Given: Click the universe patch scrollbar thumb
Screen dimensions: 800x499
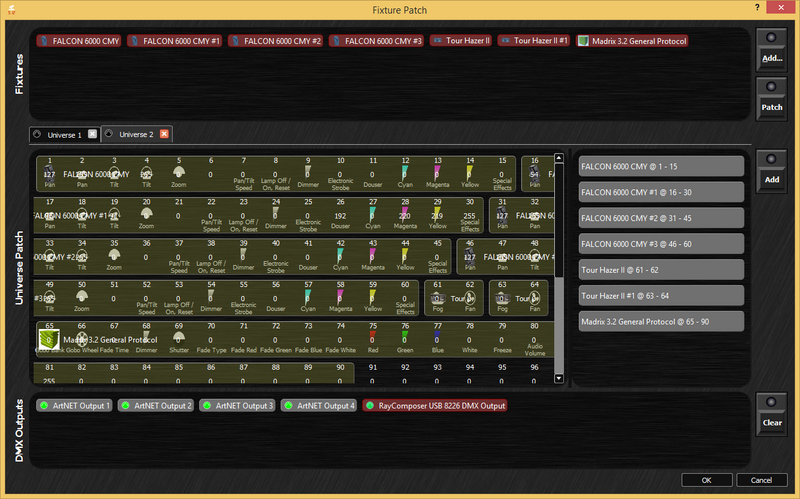Looking at the screenshot, I should [559, 220].
